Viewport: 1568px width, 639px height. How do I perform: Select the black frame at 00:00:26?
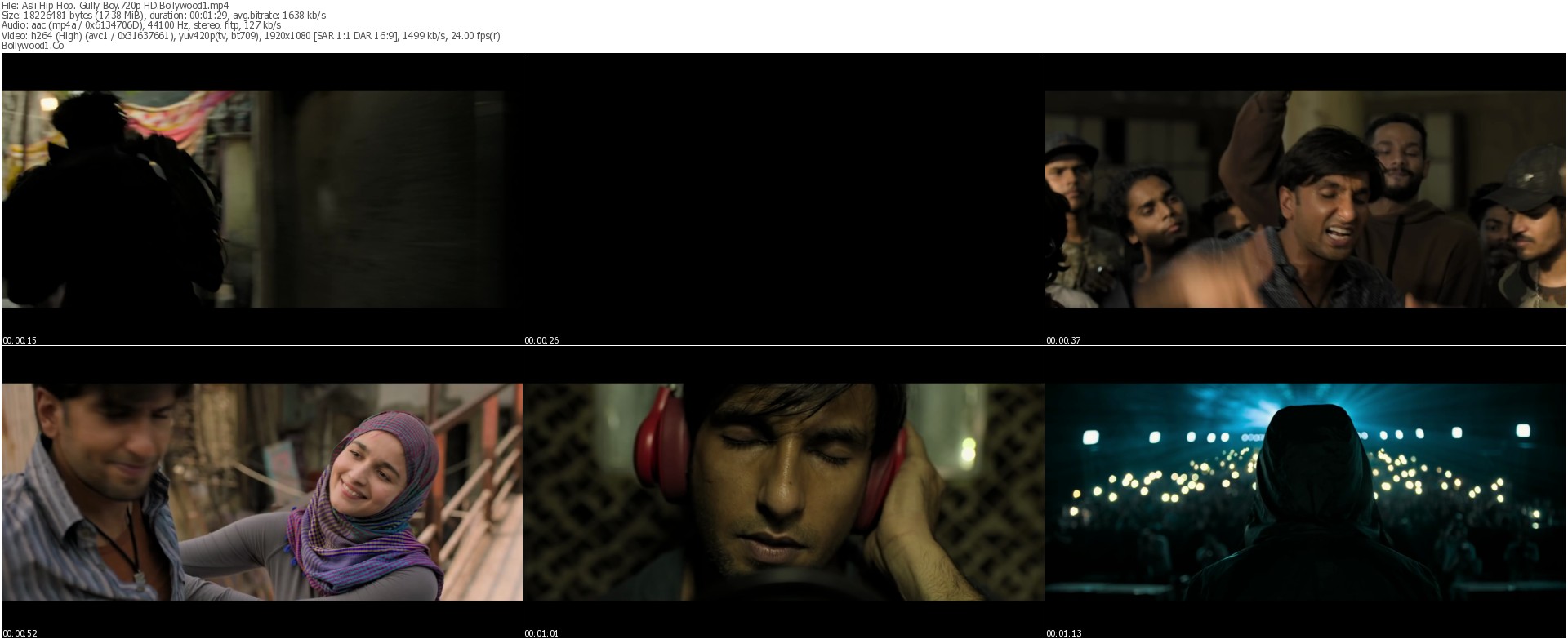tap(784, 199)
